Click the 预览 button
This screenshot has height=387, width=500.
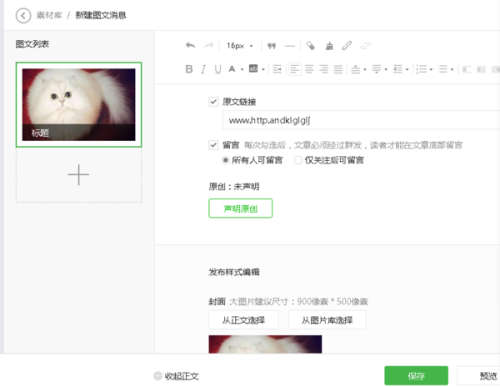(x=478, y=376)
